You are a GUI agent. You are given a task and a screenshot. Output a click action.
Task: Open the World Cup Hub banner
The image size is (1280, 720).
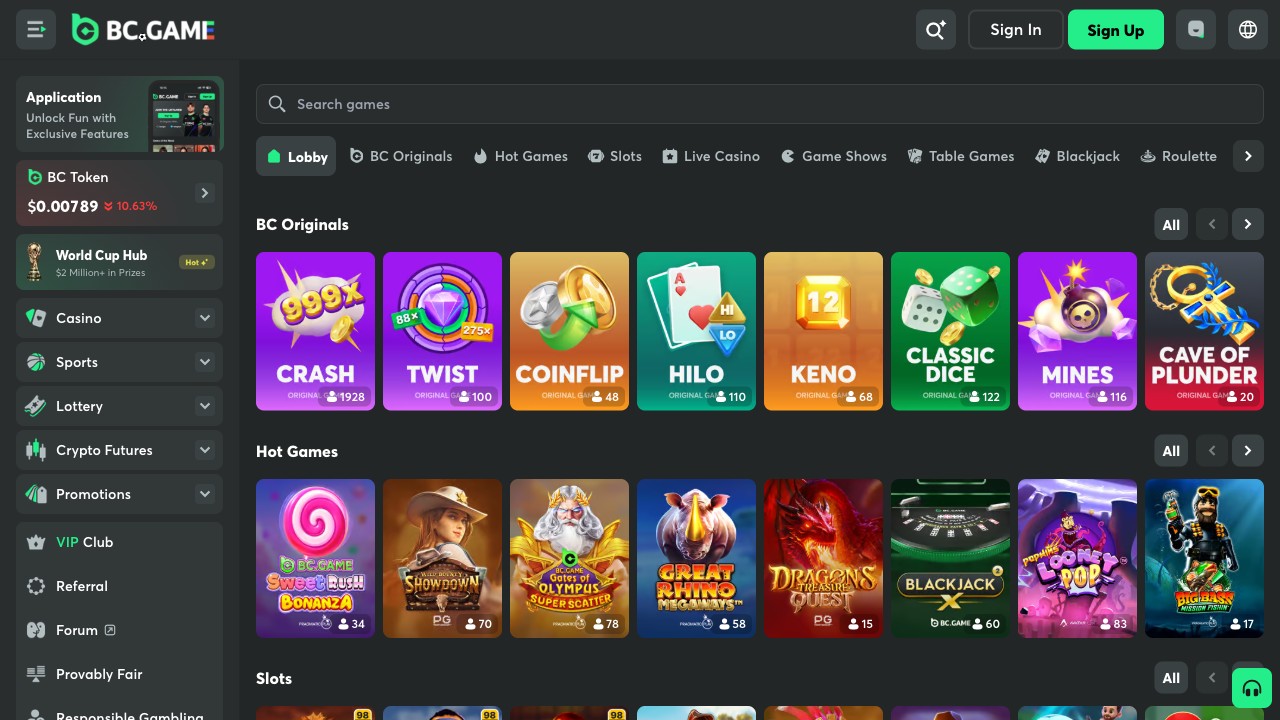[120, 262]
